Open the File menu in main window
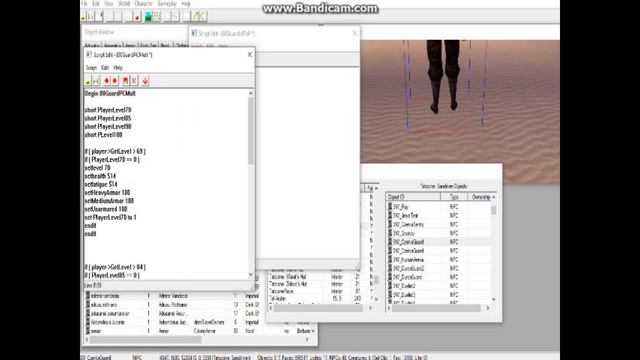 pos(84,4)
